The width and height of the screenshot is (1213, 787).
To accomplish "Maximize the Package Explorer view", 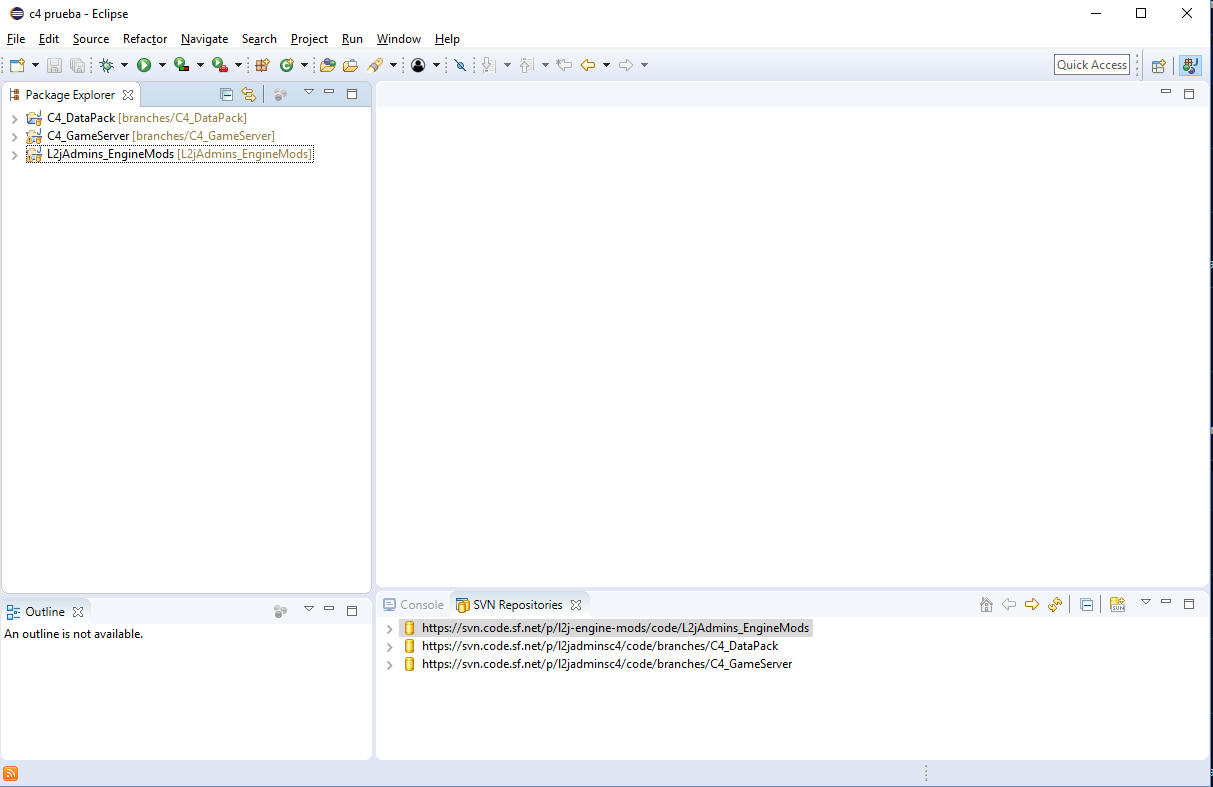I will tap(352, 93).
